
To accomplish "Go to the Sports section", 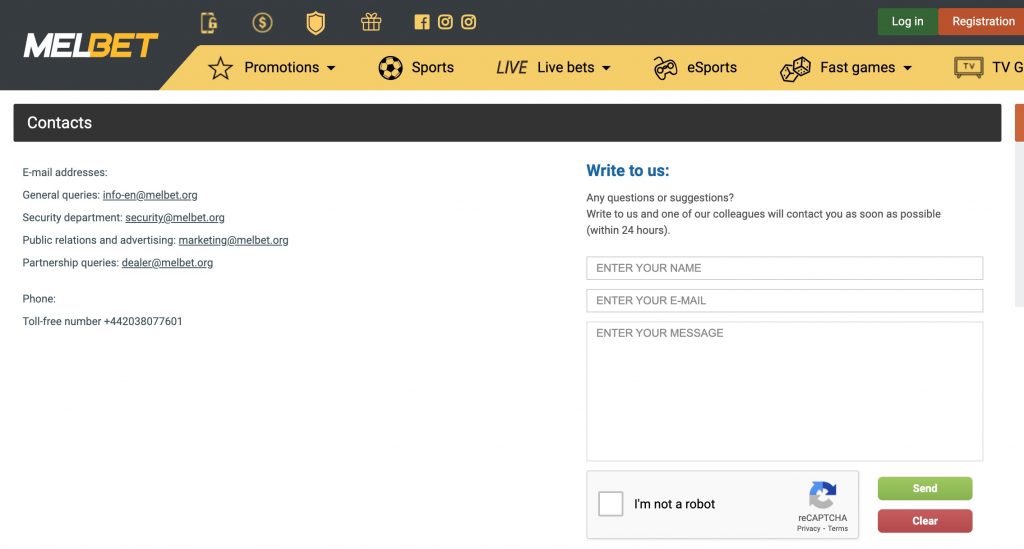I will pyautogui.click(x=416, y=68).
